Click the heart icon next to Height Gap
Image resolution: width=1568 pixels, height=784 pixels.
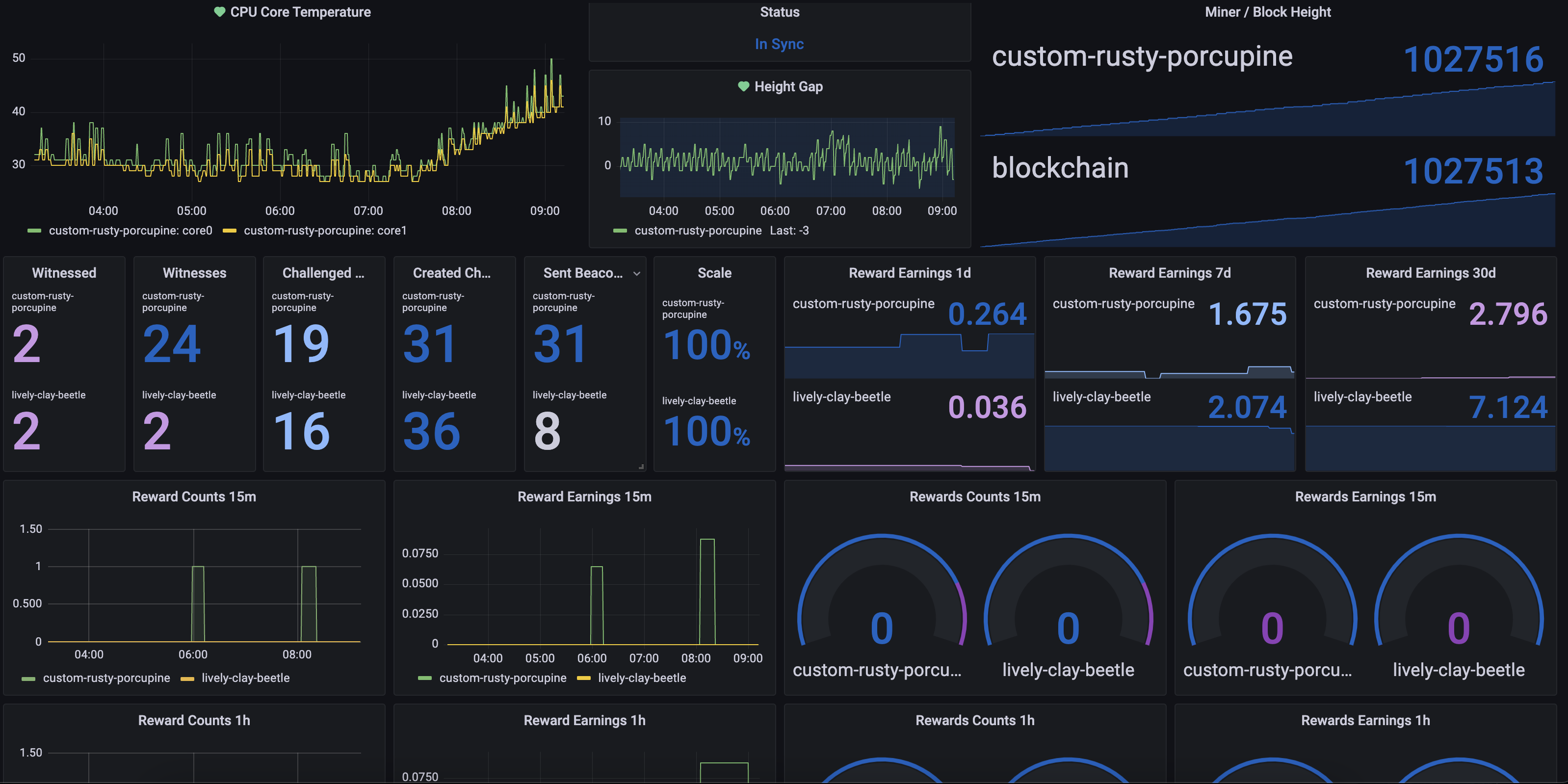click(x=743, y=86)
